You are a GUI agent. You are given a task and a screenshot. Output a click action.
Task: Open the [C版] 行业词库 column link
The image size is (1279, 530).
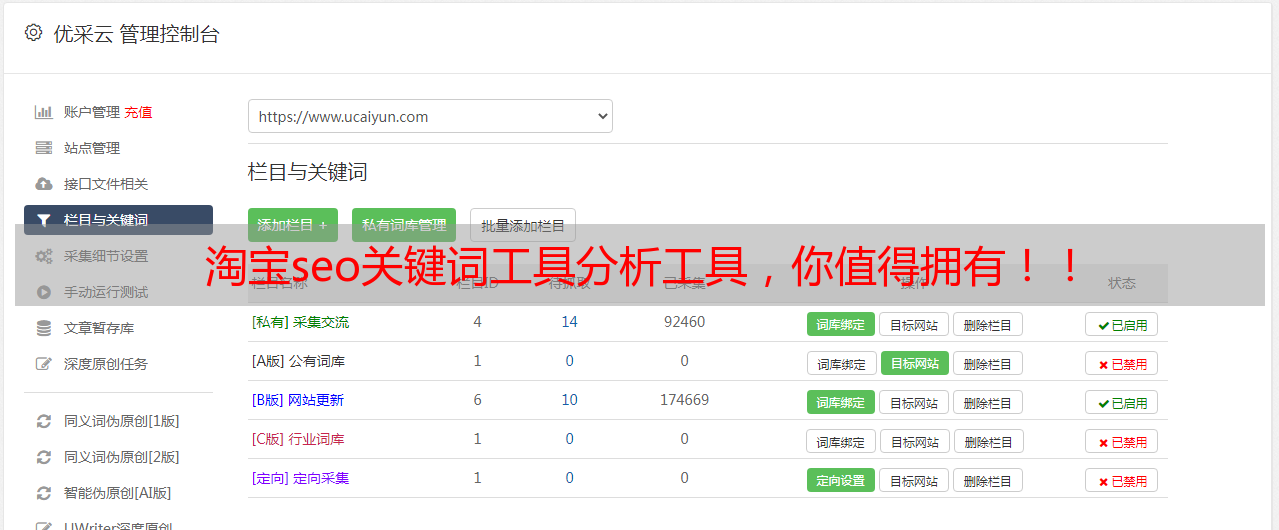(x=298, y=439)
